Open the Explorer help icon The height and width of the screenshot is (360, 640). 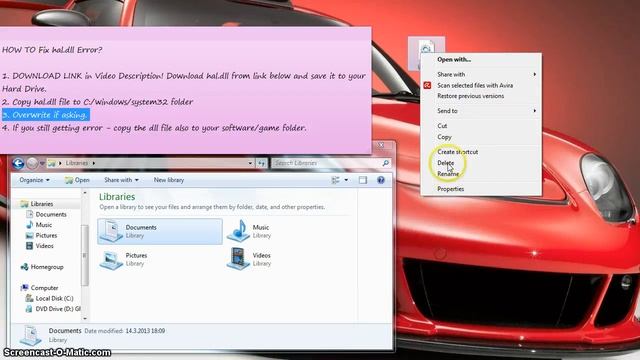(x=381, y=180)
